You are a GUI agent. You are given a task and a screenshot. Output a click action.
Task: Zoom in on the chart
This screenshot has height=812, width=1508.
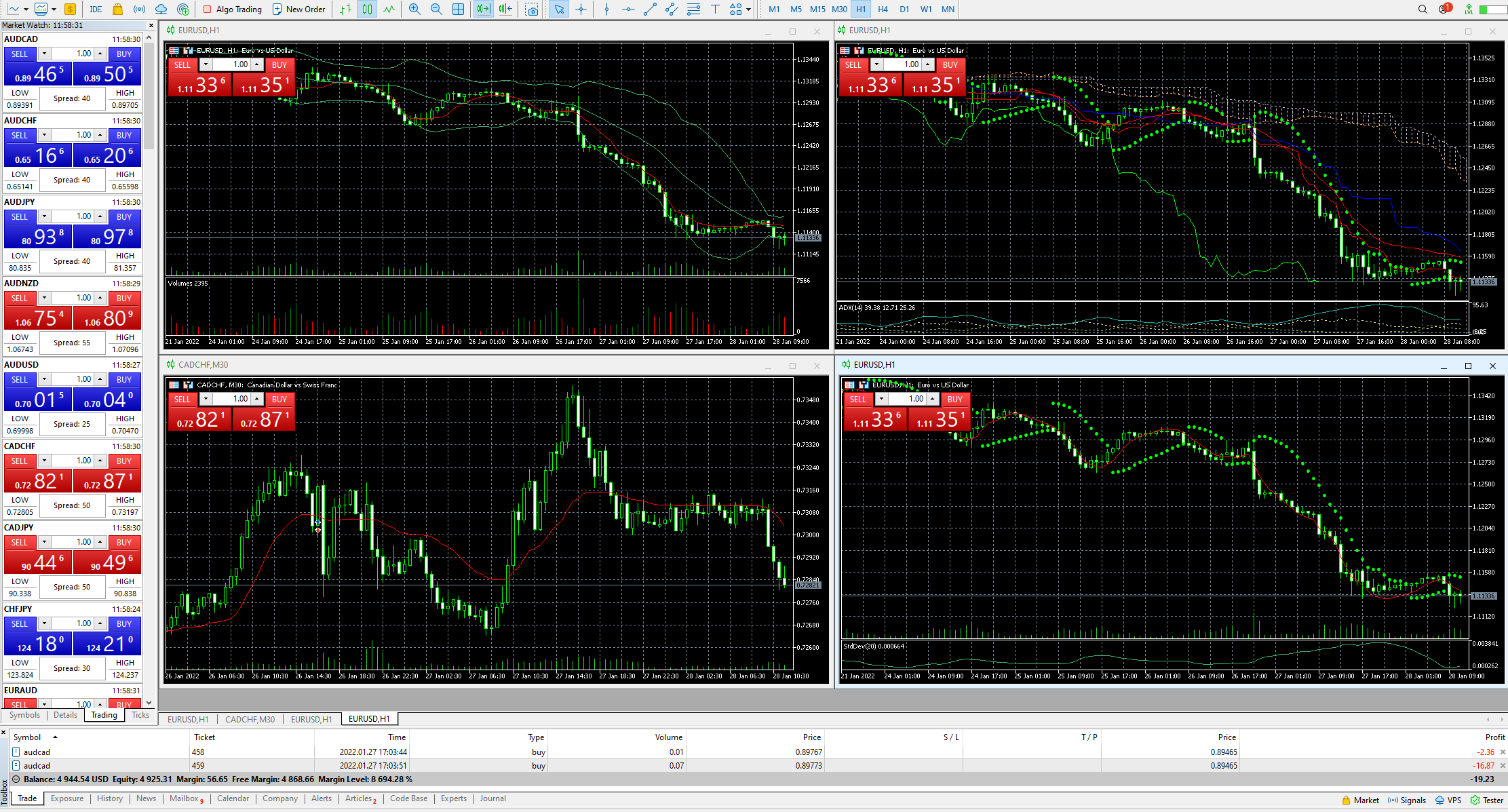(x=414, y=9)
